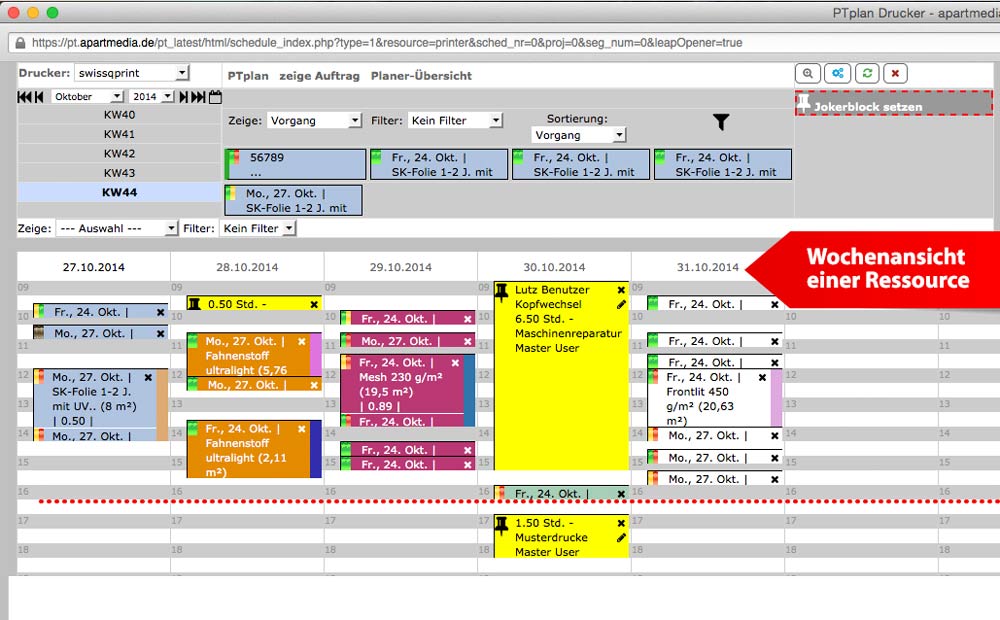
Task: Click the Jokerblock setzen button
Action: 893,104
